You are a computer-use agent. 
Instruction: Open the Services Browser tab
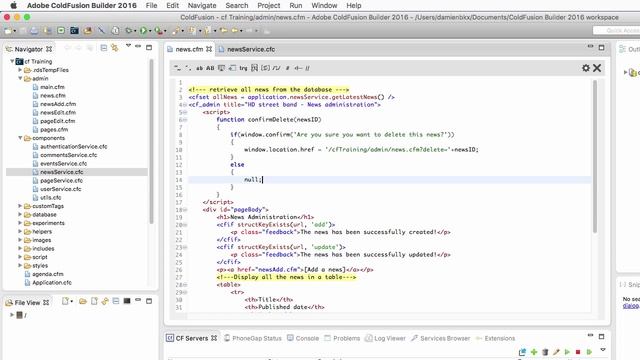click(x=441, y=338)
